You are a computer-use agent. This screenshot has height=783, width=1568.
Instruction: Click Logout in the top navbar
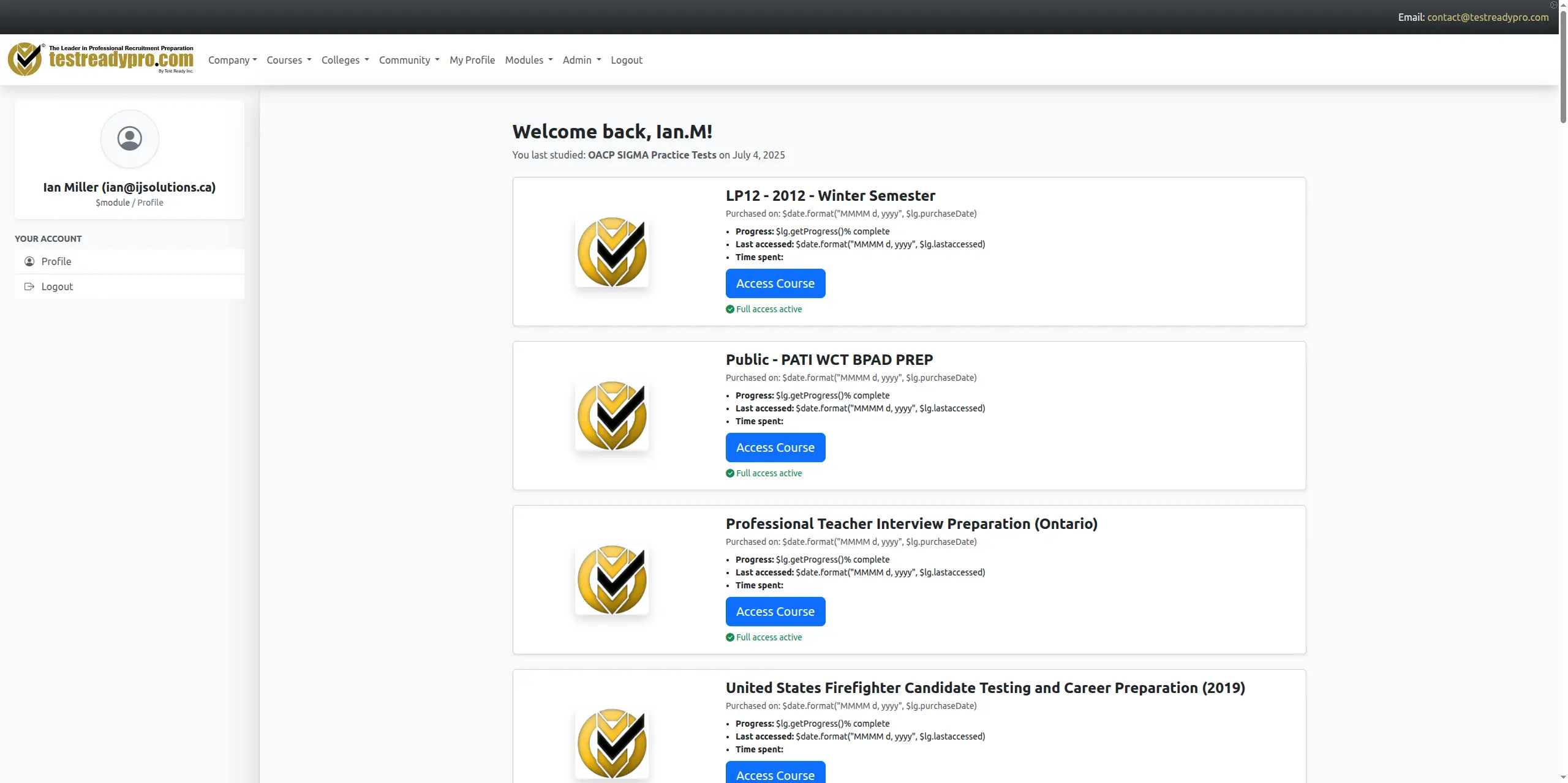pos(627,60)
